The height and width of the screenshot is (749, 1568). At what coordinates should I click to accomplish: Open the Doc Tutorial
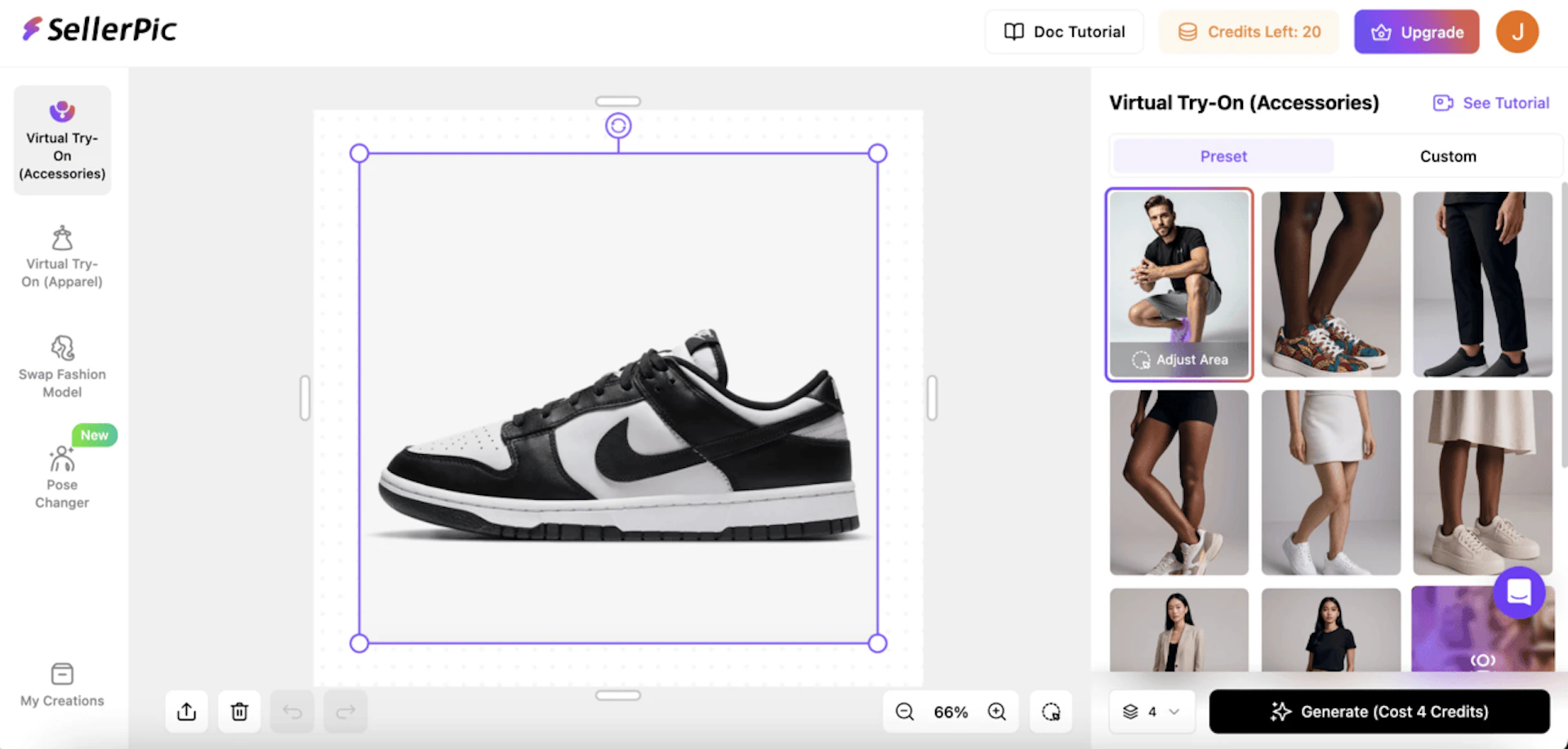[1064, 32]
